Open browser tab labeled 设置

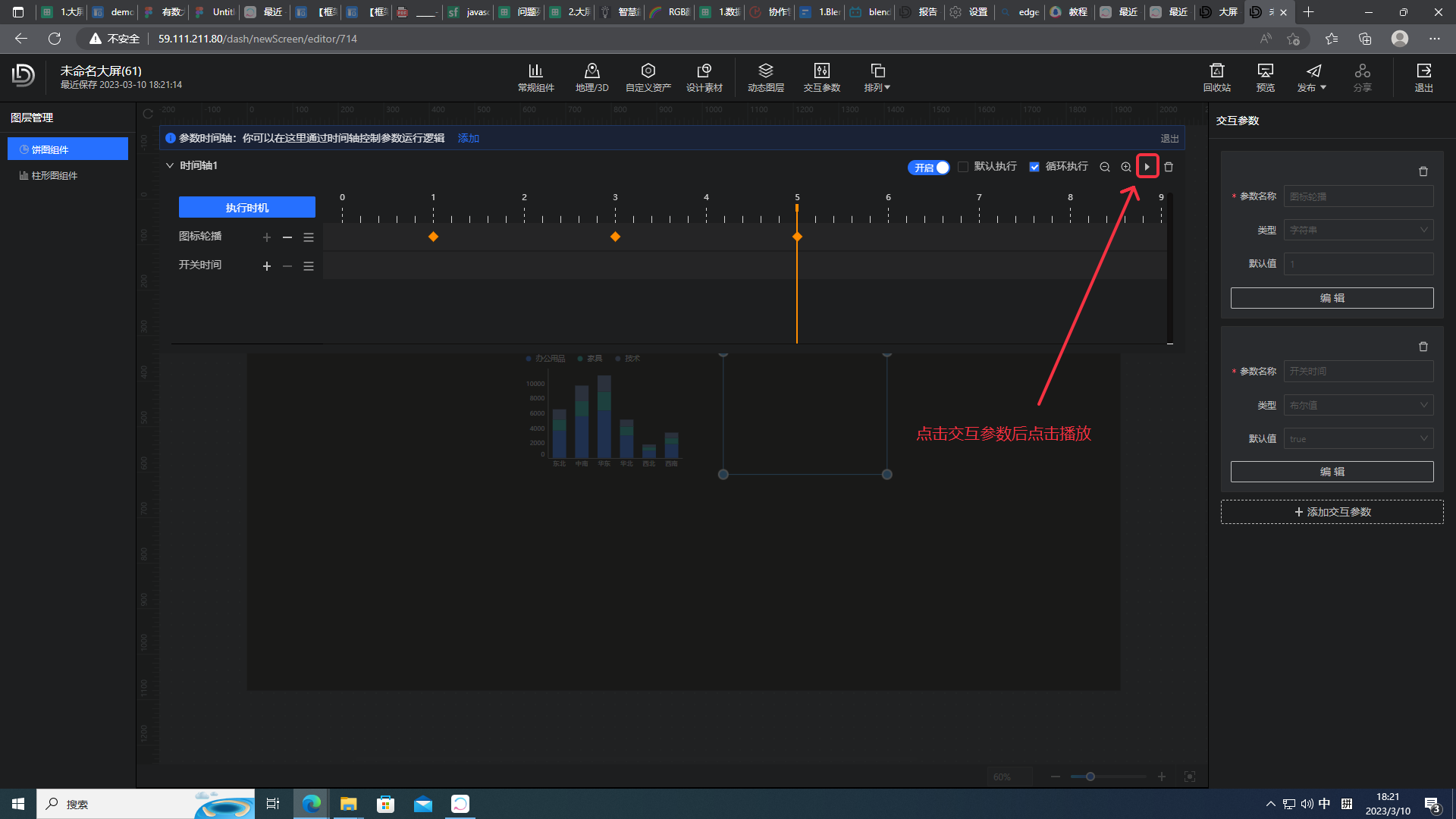[x=969, y=12]
